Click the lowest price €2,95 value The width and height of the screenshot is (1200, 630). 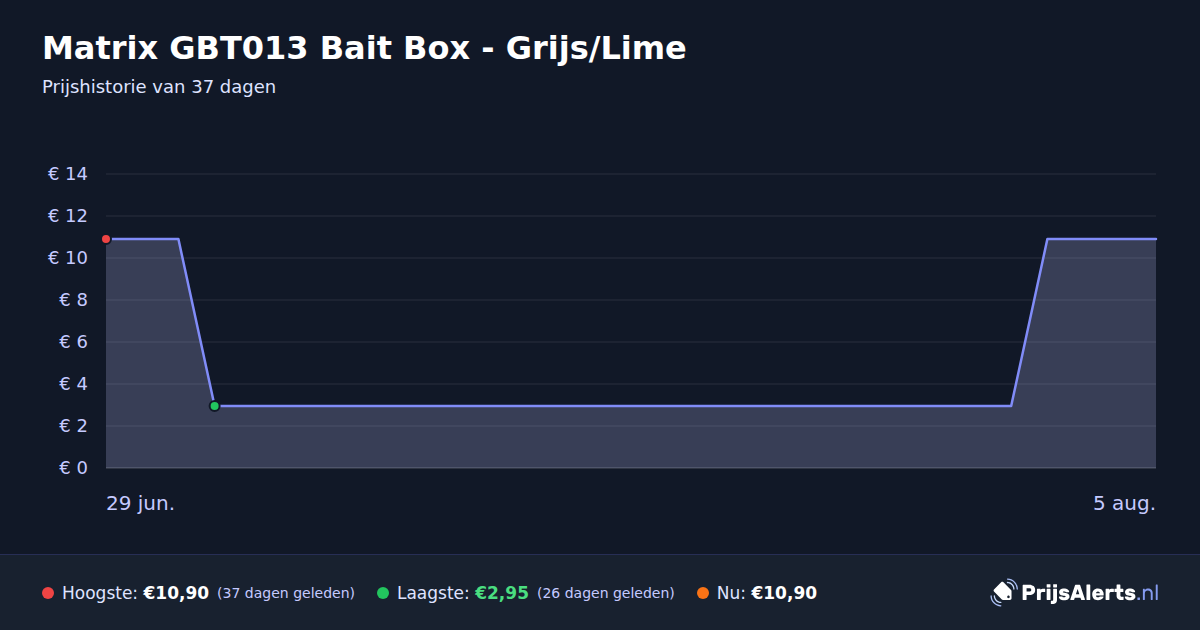tap(501, 593)
